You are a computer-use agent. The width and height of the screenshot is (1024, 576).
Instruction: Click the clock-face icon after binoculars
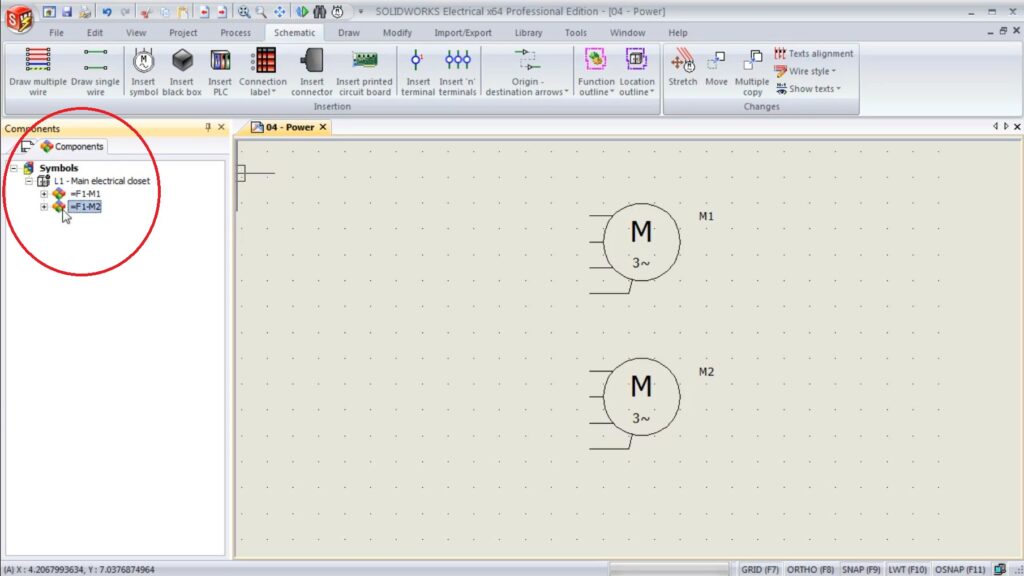(338, 12)
